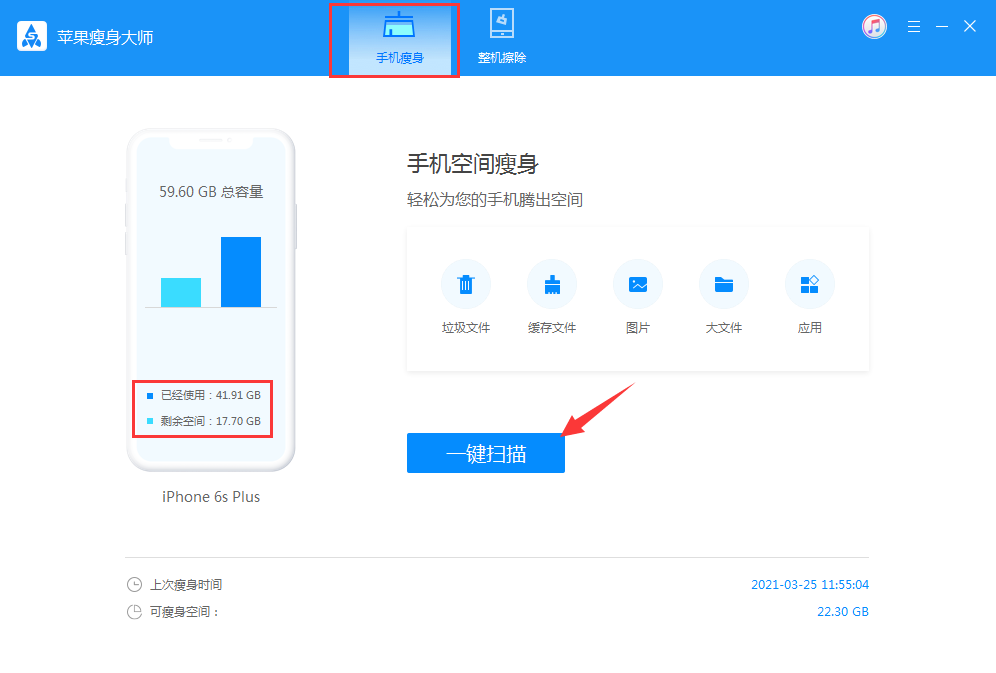The width and height of the screenshot is (996, 673).
Task: Open the 整机擦除 tab
Action: (502, 39)
